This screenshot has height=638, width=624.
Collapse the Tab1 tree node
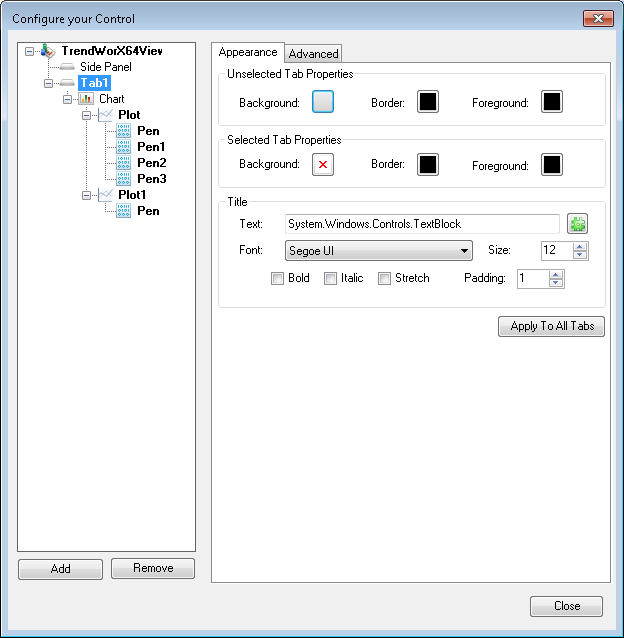[49, 83]
